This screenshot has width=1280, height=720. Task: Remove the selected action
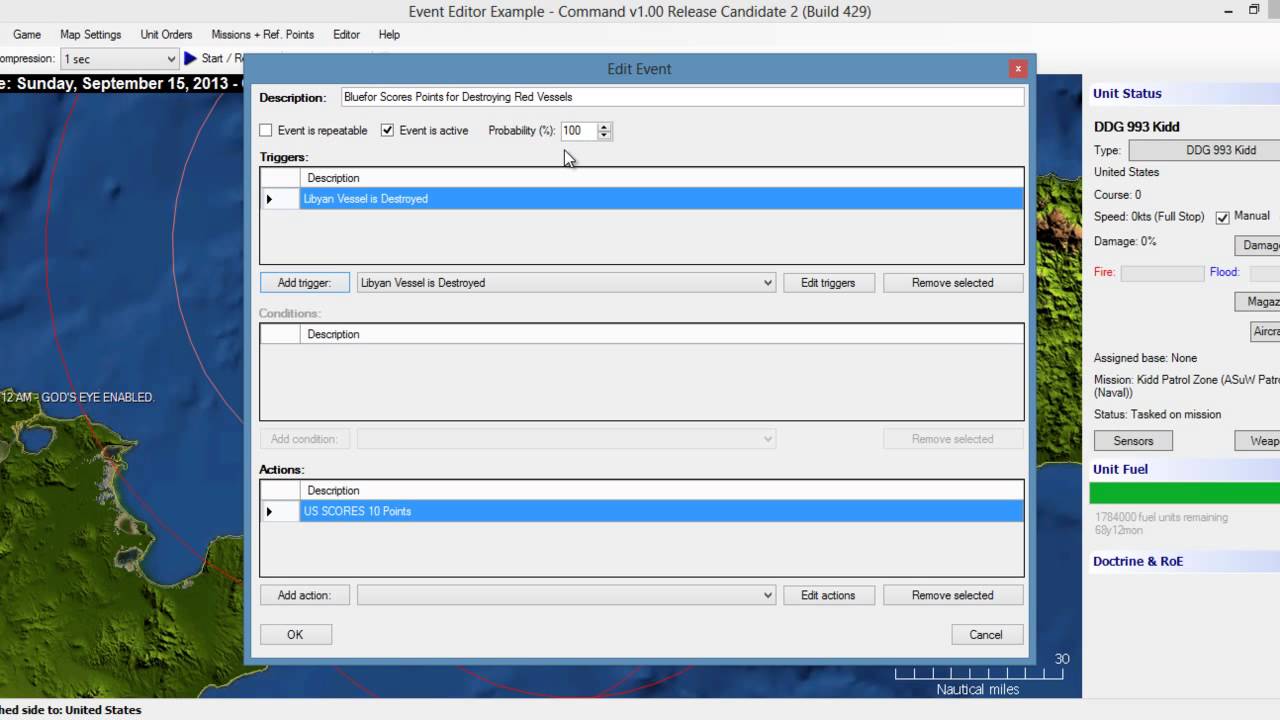952,595
